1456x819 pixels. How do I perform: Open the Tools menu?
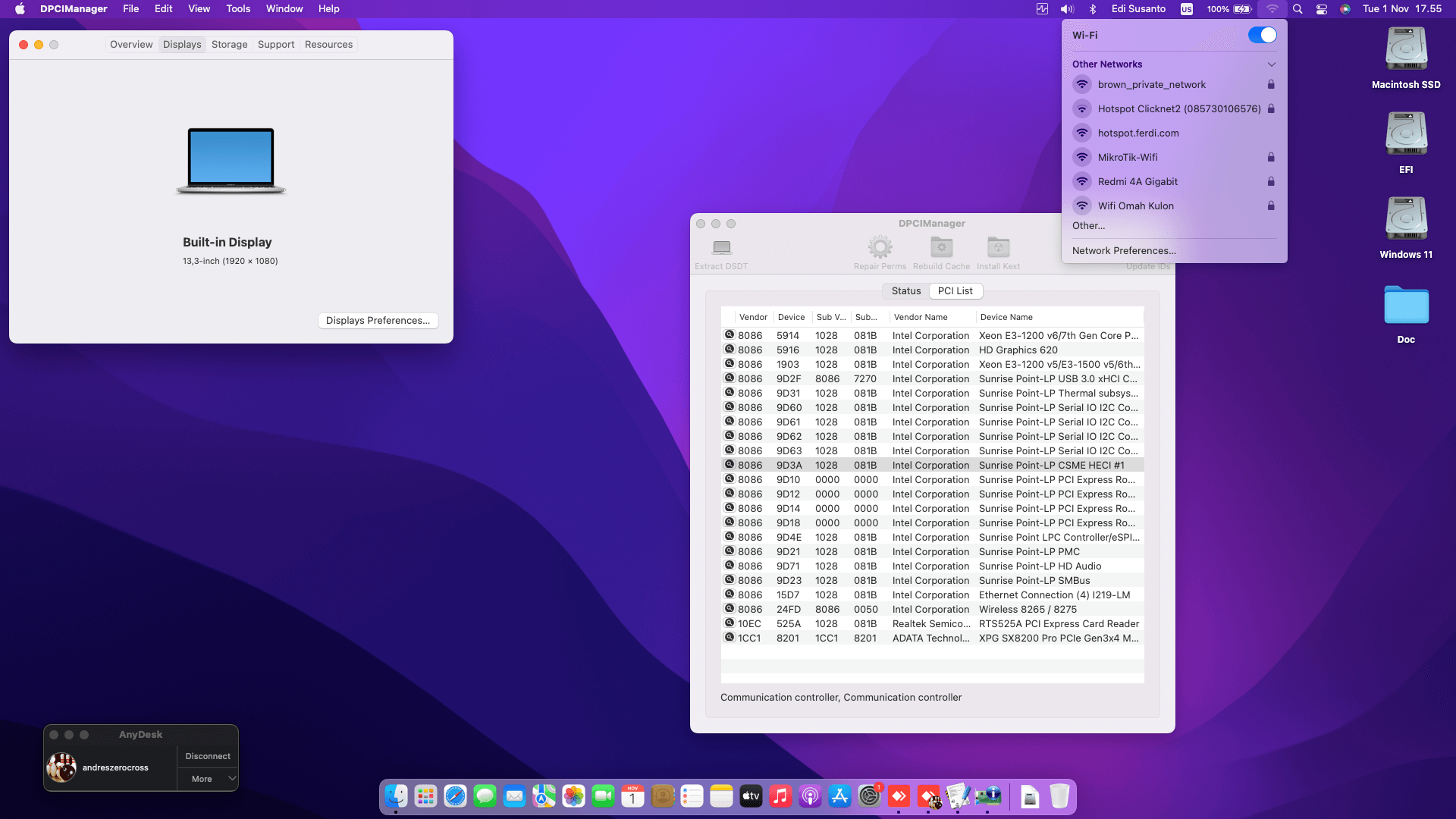pos(238,9)
